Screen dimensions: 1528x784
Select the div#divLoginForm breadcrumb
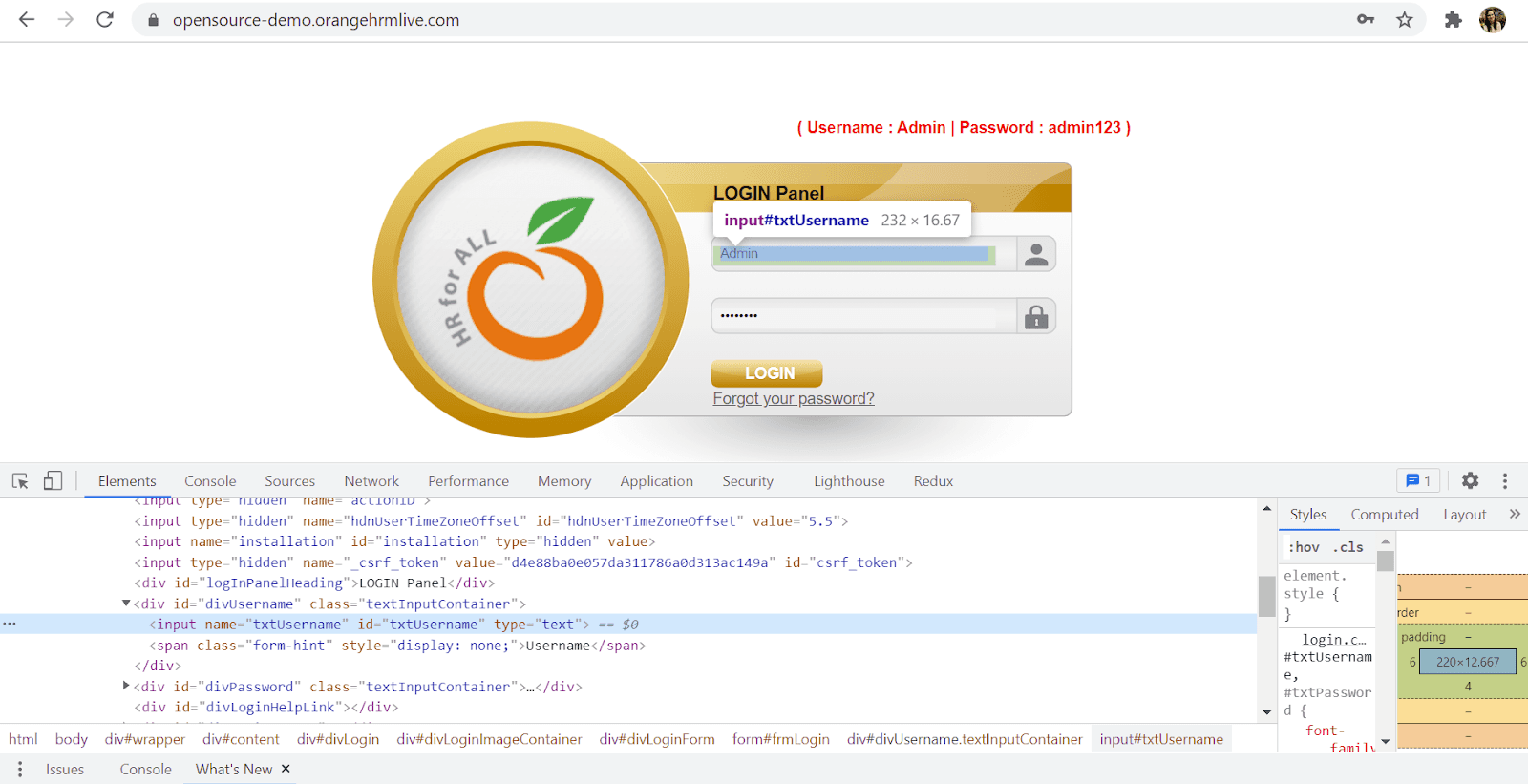pos(657,739)
